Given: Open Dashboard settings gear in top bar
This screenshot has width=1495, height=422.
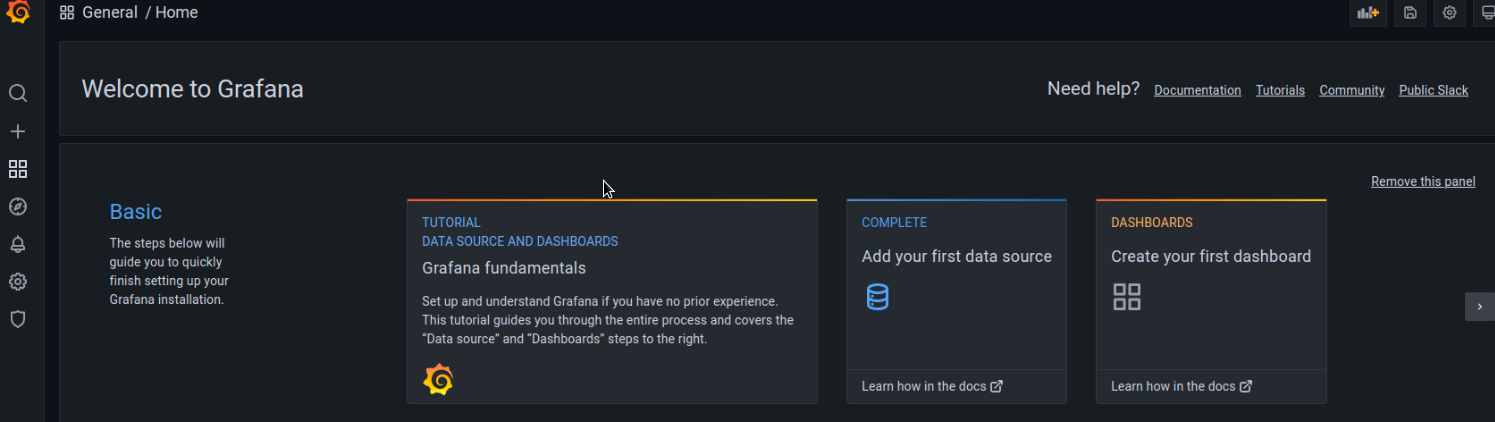Looking at the screenshot, I should pyautogui.click(x=1449, y=13).
